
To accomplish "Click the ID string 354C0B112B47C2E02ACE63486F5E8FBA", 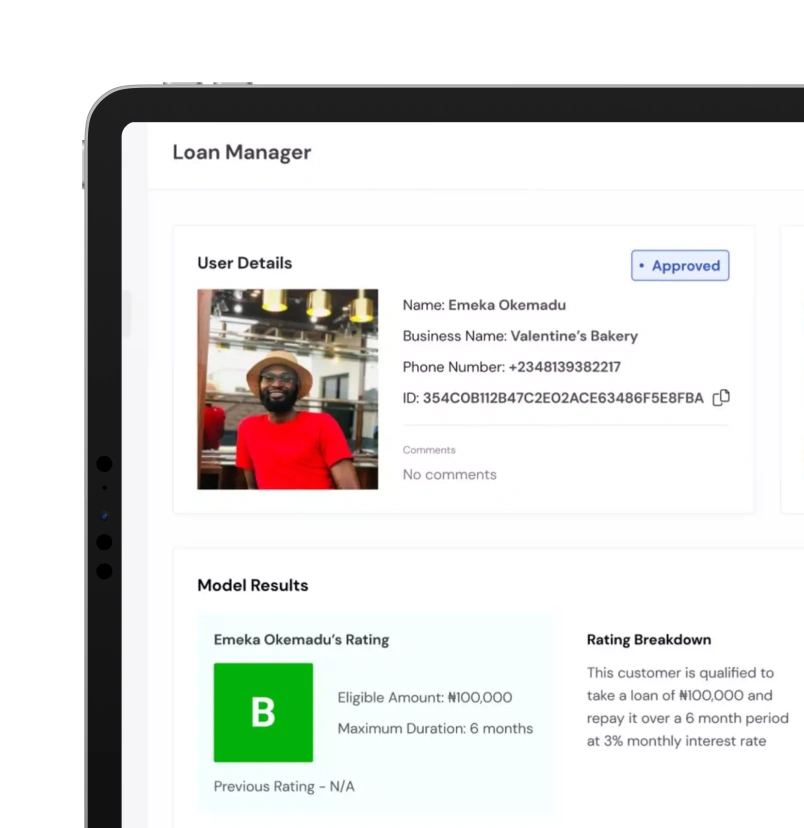I will tap(563, 398).
